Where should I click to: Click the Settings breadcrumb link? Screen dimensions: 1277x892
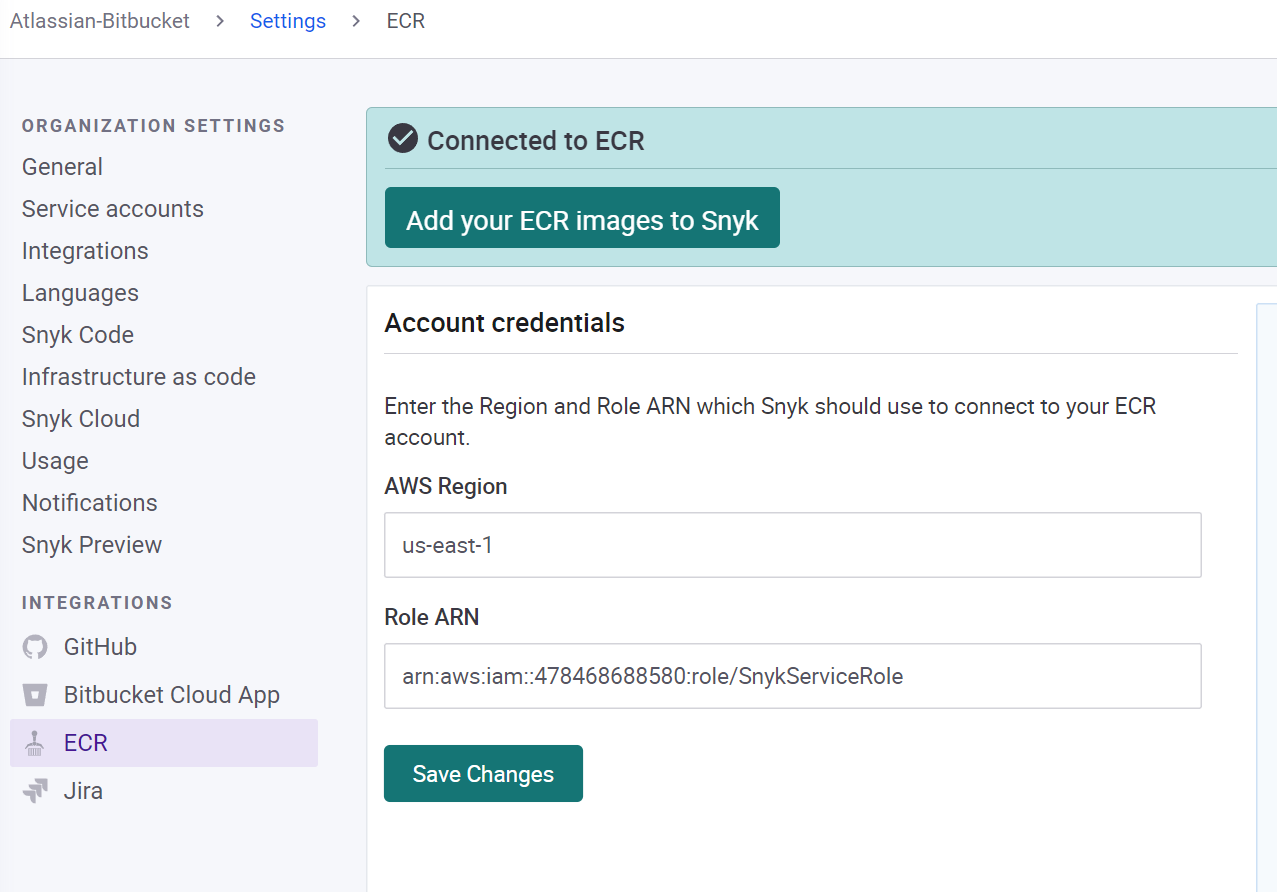[288, 21]
